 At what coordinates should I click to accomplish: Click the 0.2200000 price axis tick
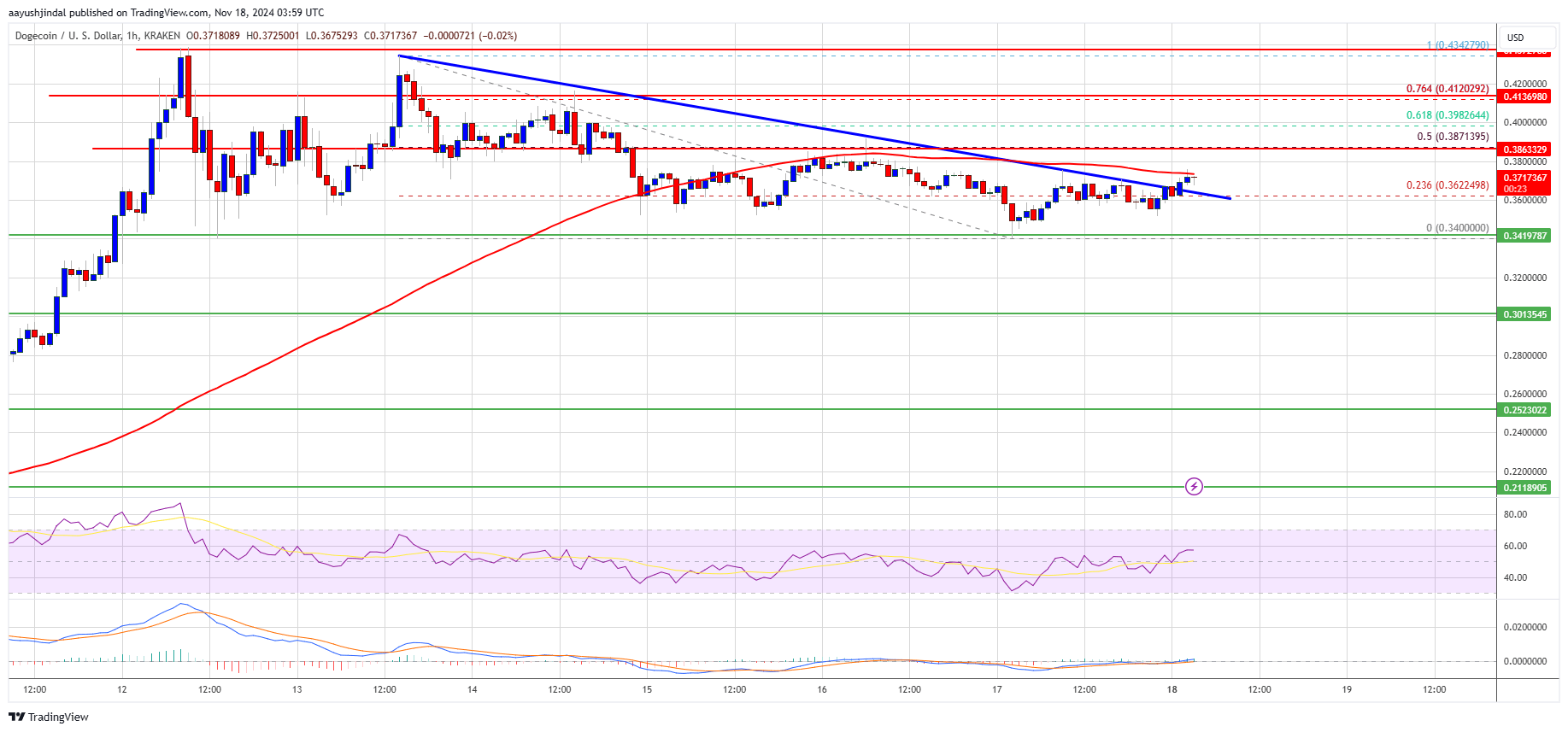(x=1525, y=471)
